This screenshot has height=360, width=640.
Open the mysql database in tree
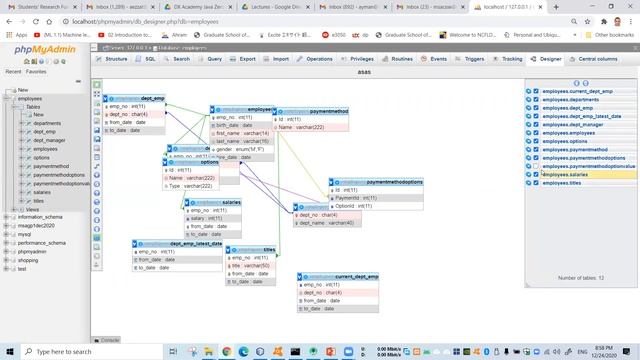click(24, 235)
